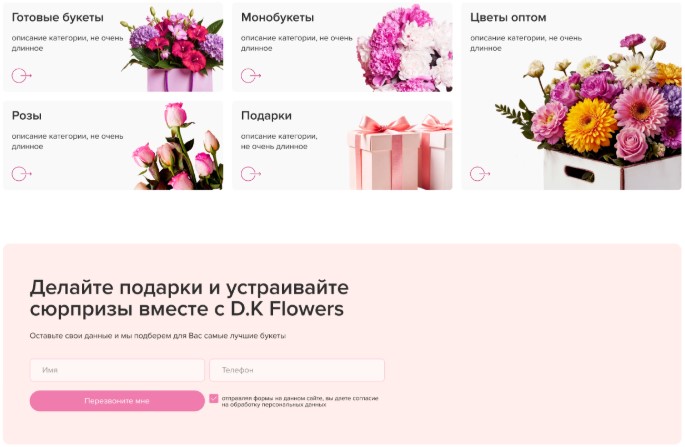Viewport: 685px width, 447px height.
Task: Open the Подарки category title
Action: point(266,116)
